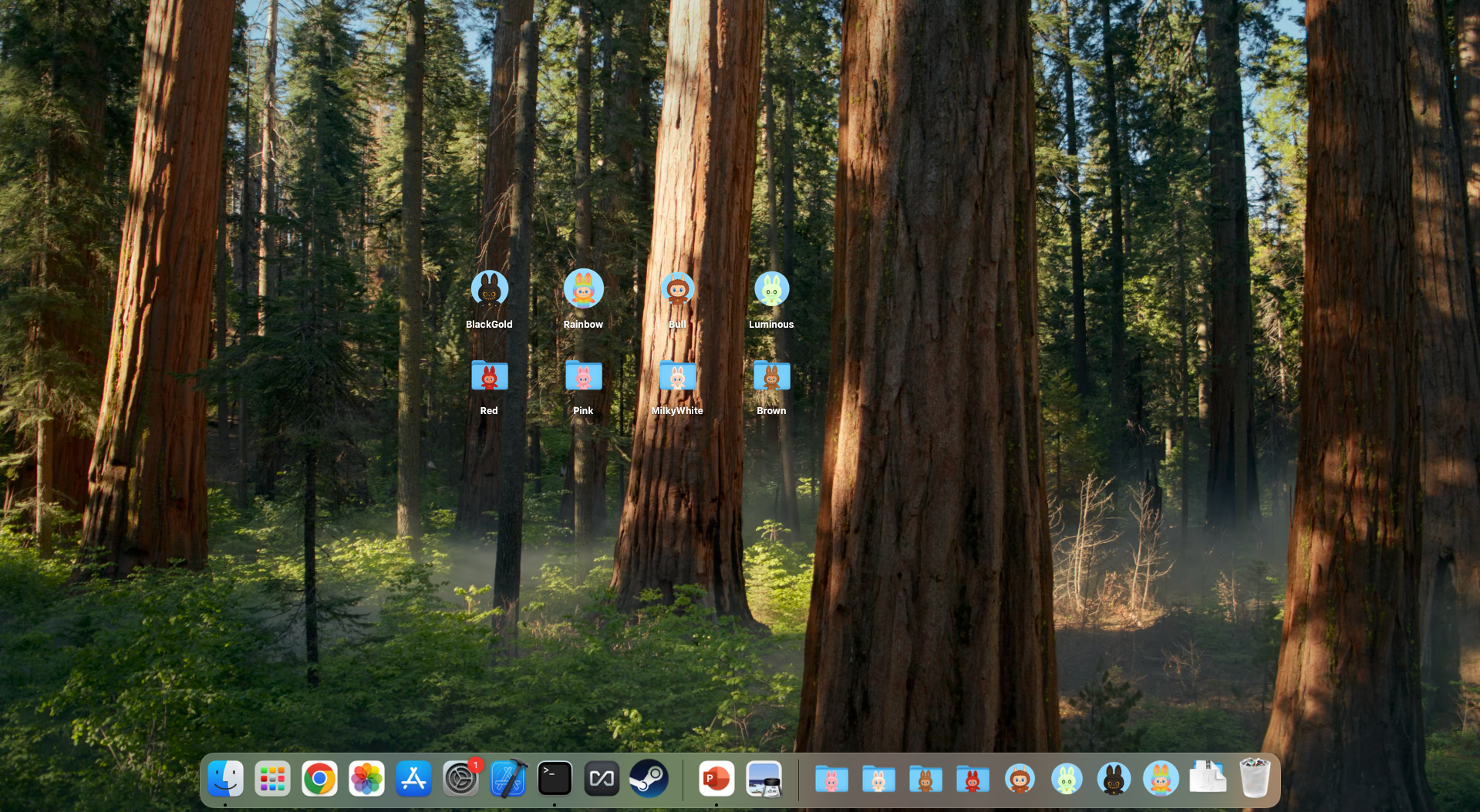Open Launchpad from the Dock
Viewport: 1480px width, 812px height.
(x=272, y=779)
